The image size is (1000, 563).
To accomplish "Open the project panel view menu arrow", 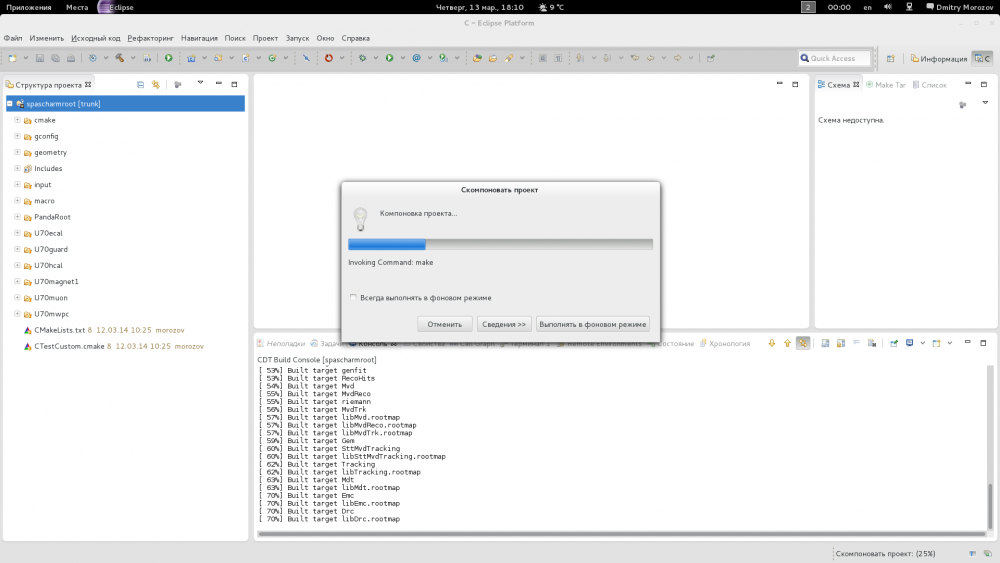I will click(200, 84).
